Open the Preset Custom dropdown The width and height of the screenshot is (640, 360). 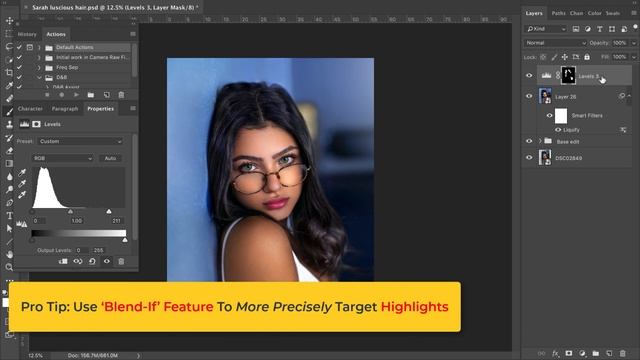point(80,141)
